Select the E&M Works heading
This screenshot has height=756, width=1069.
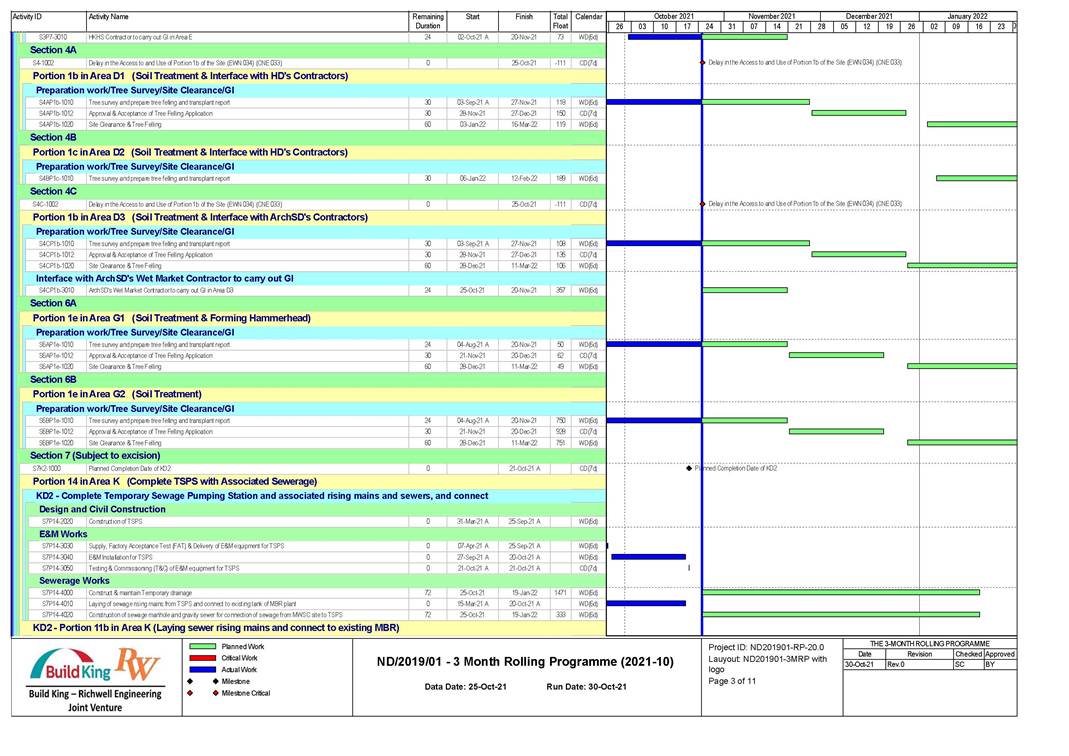63,534
